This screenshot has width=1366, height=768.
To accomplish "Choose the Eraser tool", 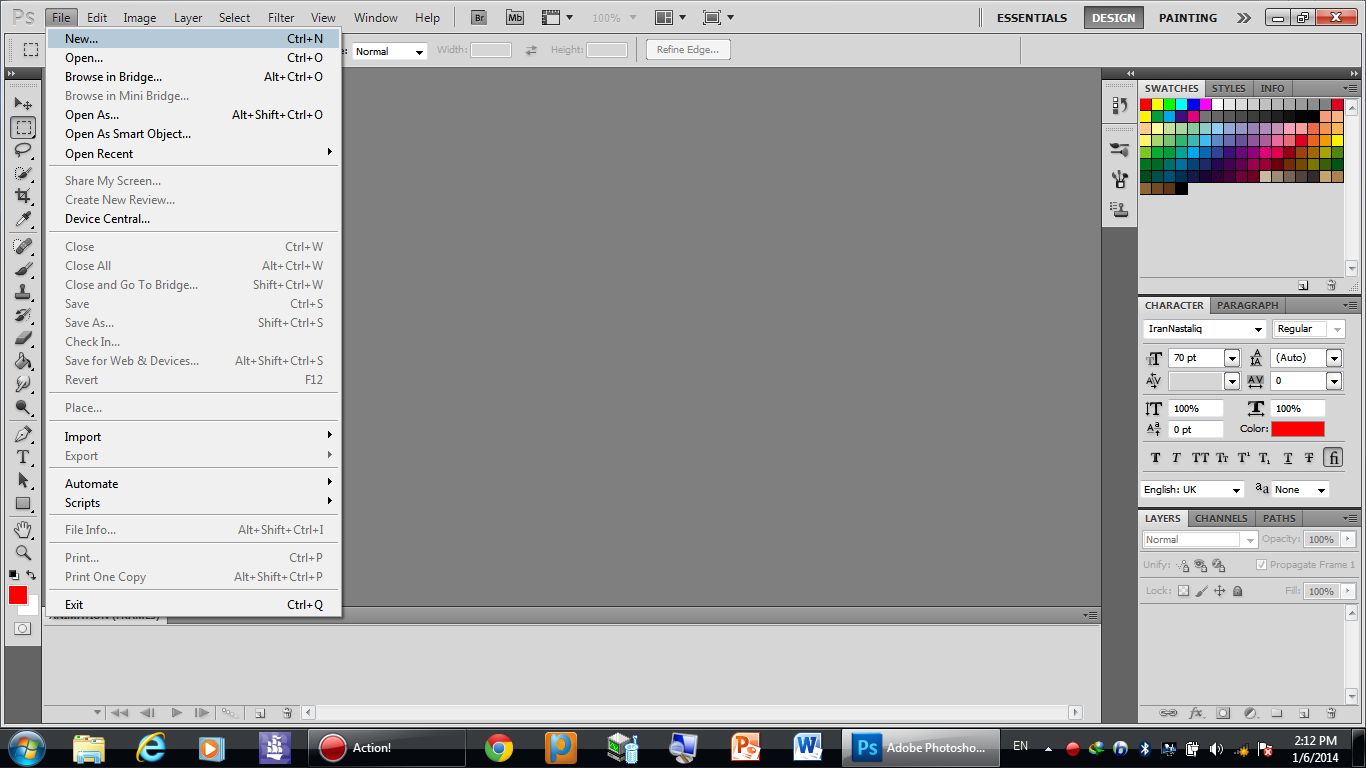I will click(23, 338).
